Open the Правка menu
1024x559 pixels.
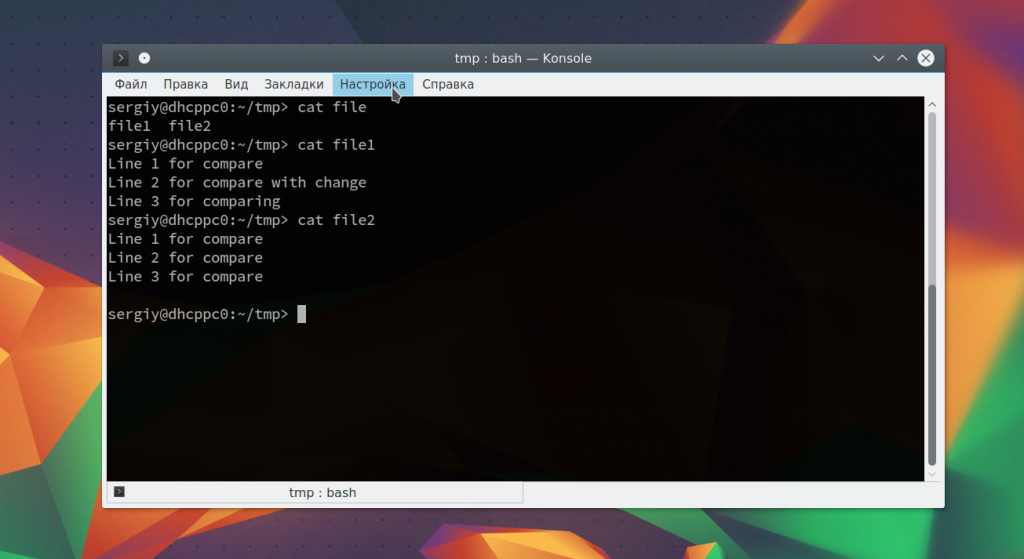coord(185,84)
